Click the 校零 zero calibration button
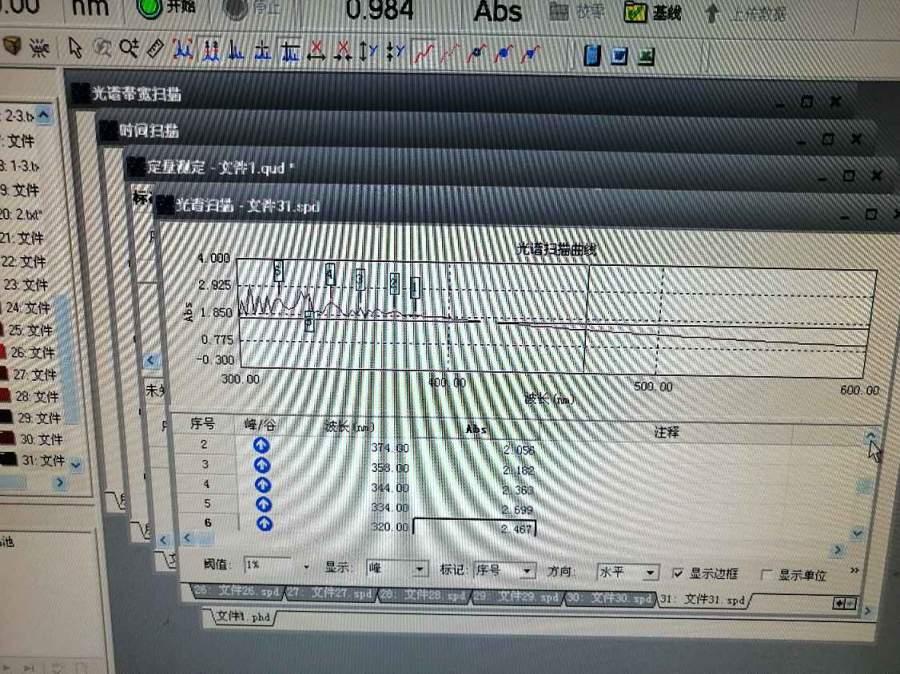The height and width of the screenshot is (674, 900). tap(577, 11)
